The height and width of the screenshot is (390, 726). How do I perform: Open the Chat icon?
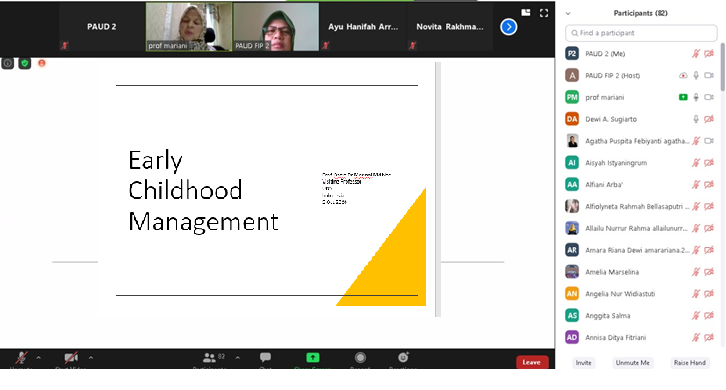(x=265, y=357)
